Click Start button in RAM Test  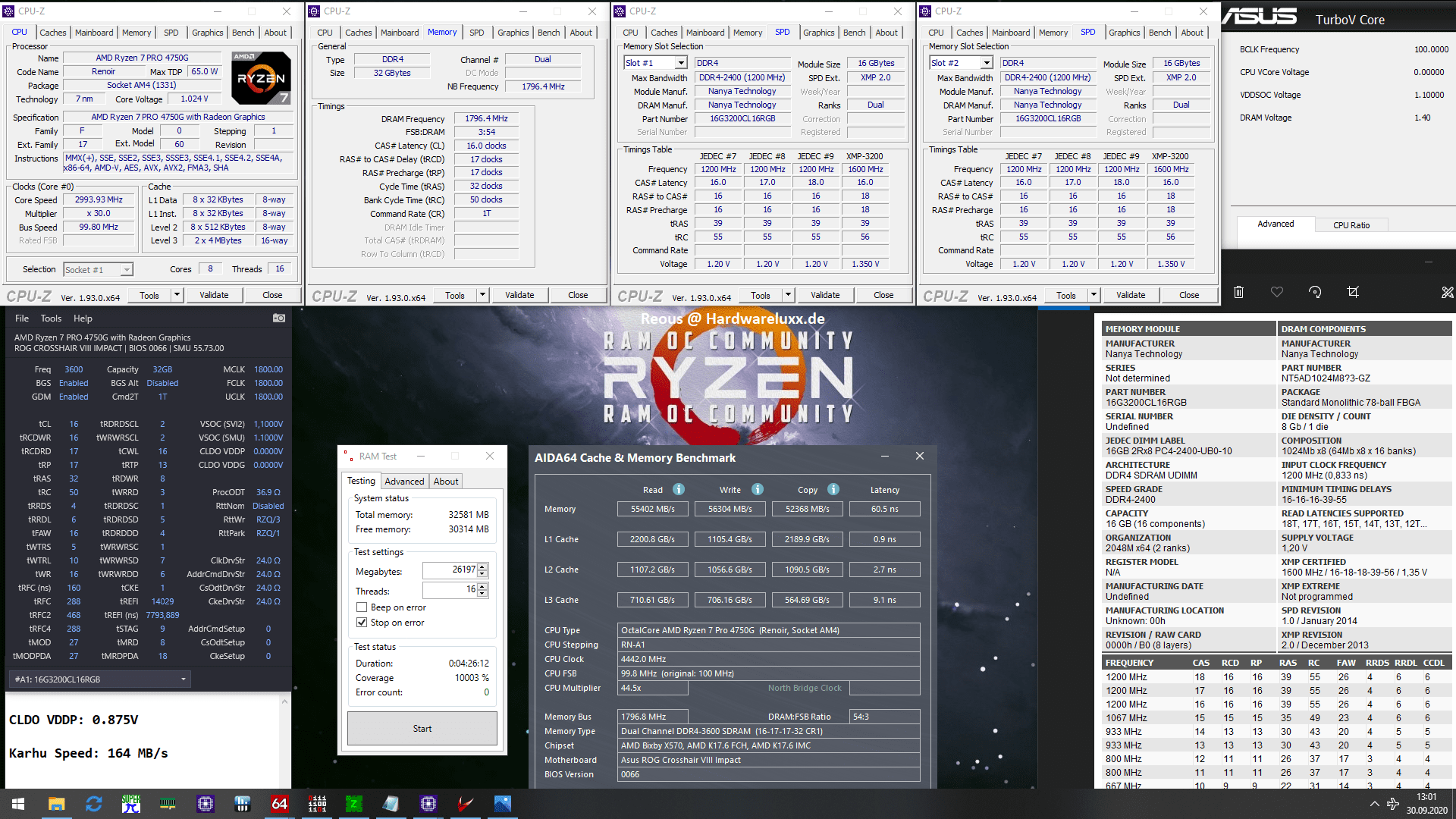point(422,729)
